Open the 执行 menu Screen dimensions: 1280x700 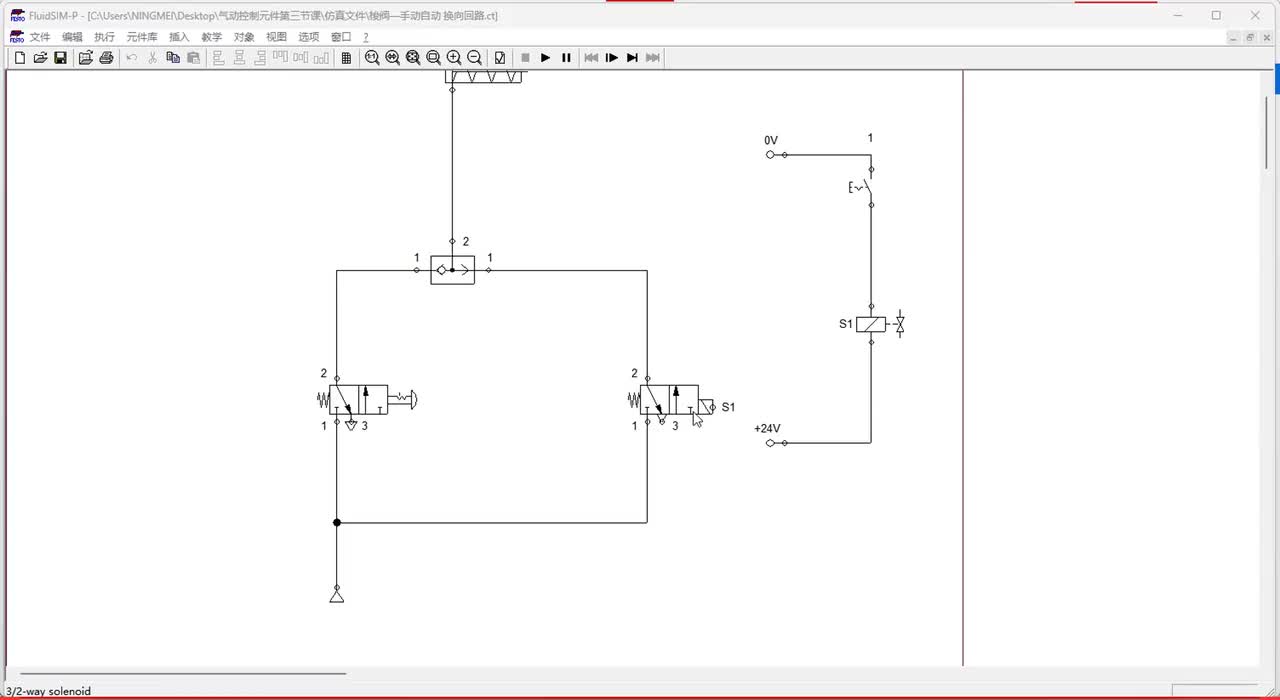[105, 37]
